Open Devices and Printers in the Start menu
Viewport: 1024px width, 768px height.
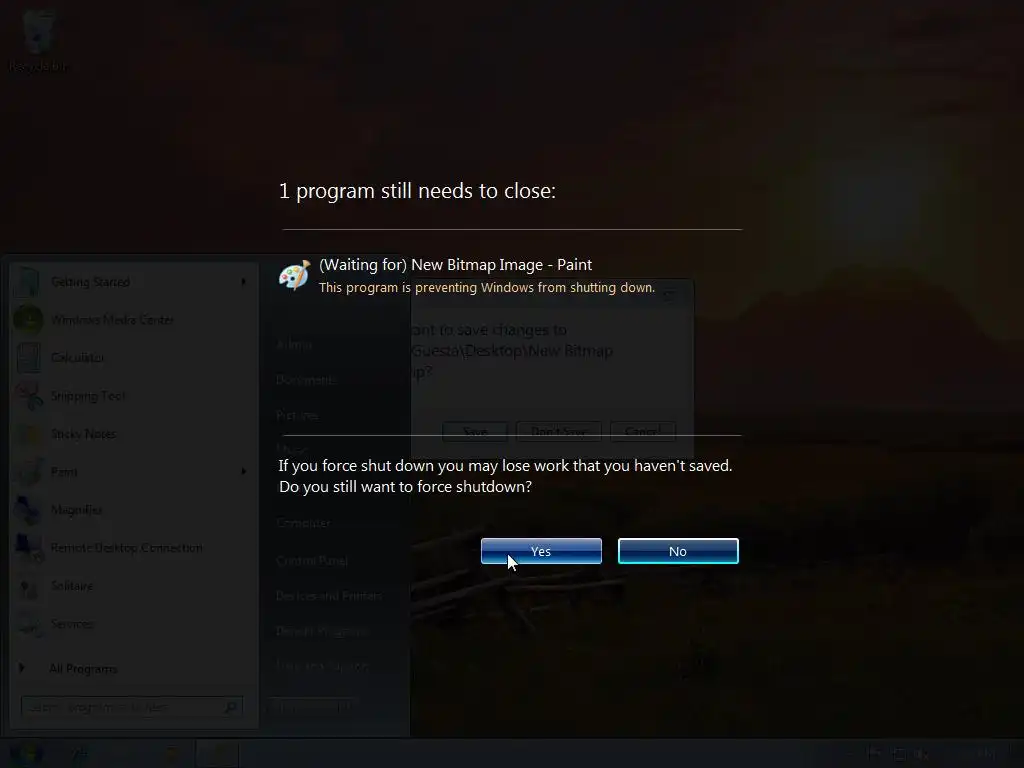click(328, 596)
